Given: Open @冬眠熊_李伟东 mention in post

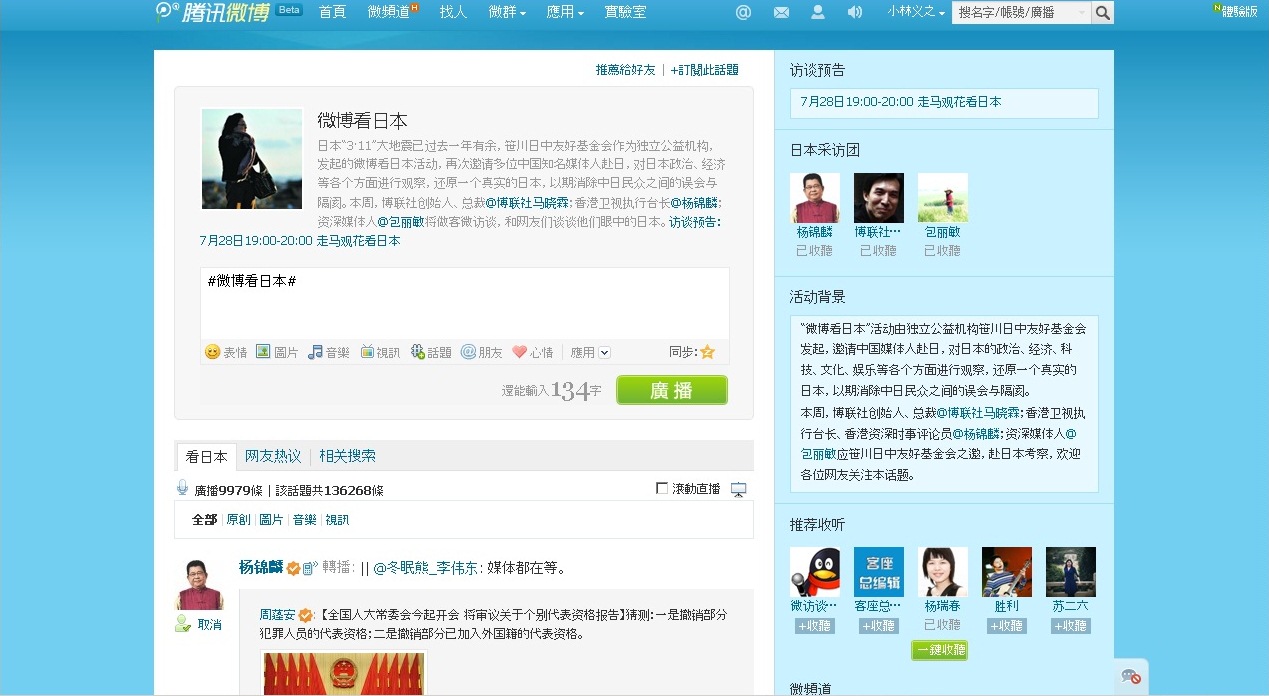Looking at the screenshot, I should tap(427, 568).
